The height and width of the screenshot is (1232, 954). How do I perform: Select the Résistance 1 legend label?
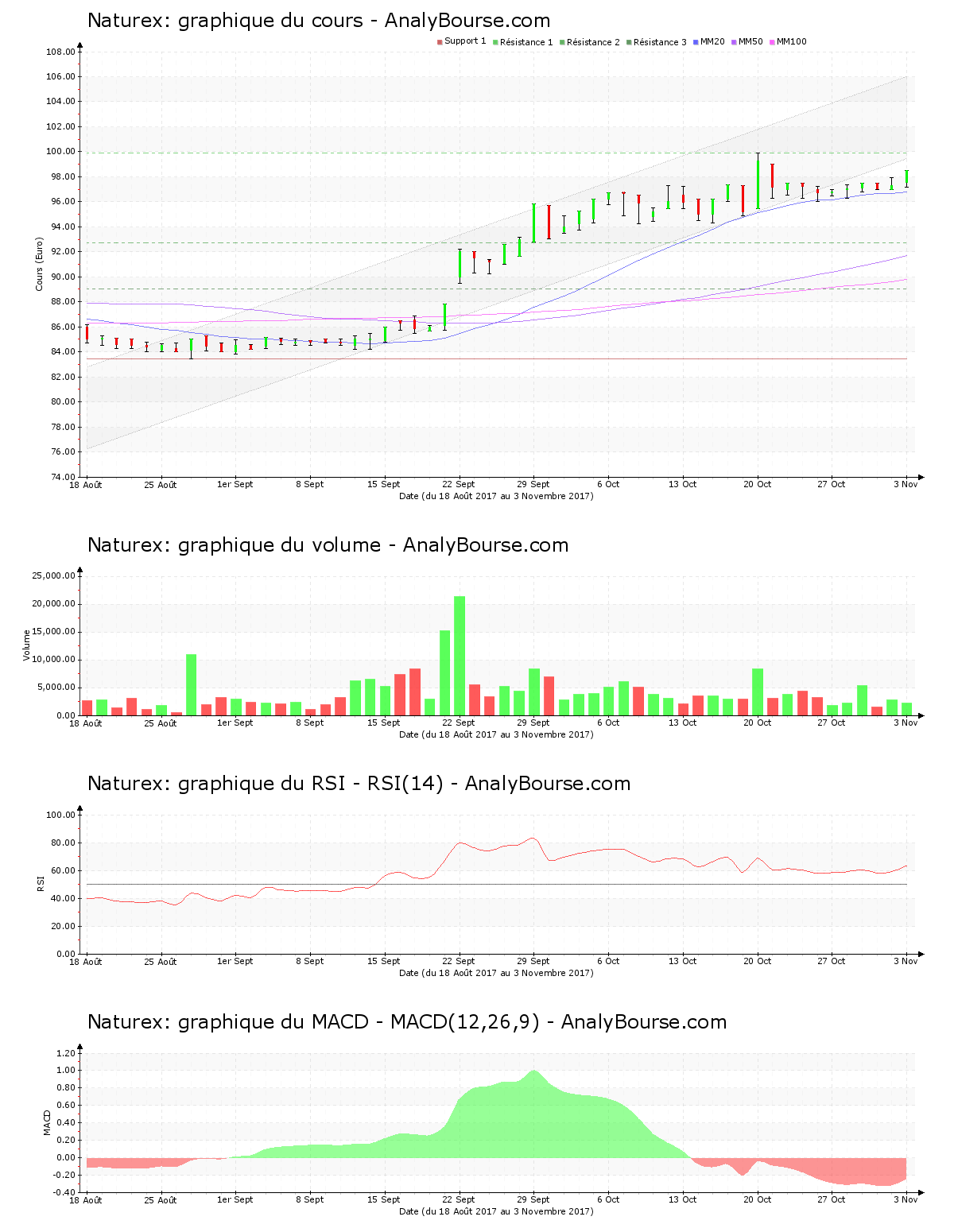coord(526,42)
